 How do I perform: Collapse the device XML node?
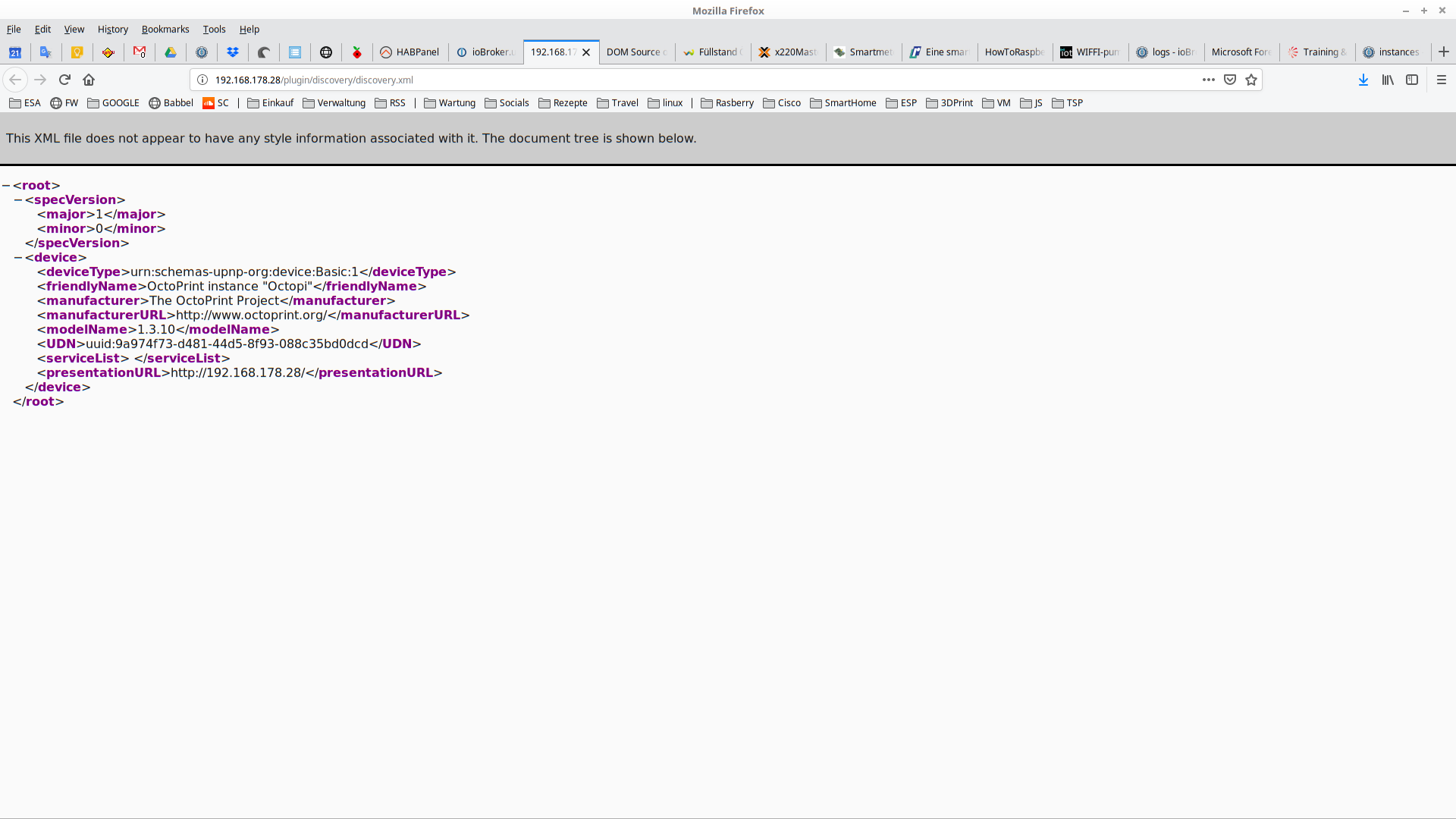[x=18, y=258]
